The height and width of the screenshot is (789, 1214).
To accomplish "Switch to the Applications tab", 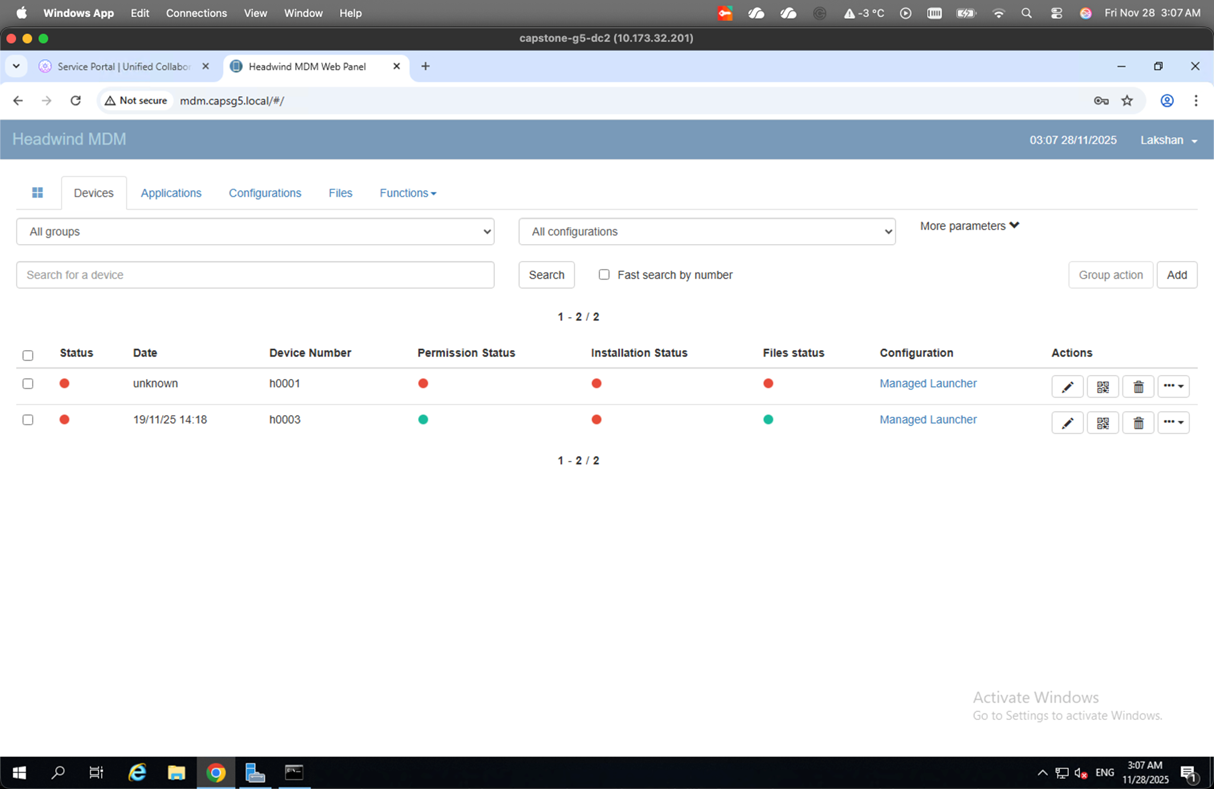I will 171,193.
